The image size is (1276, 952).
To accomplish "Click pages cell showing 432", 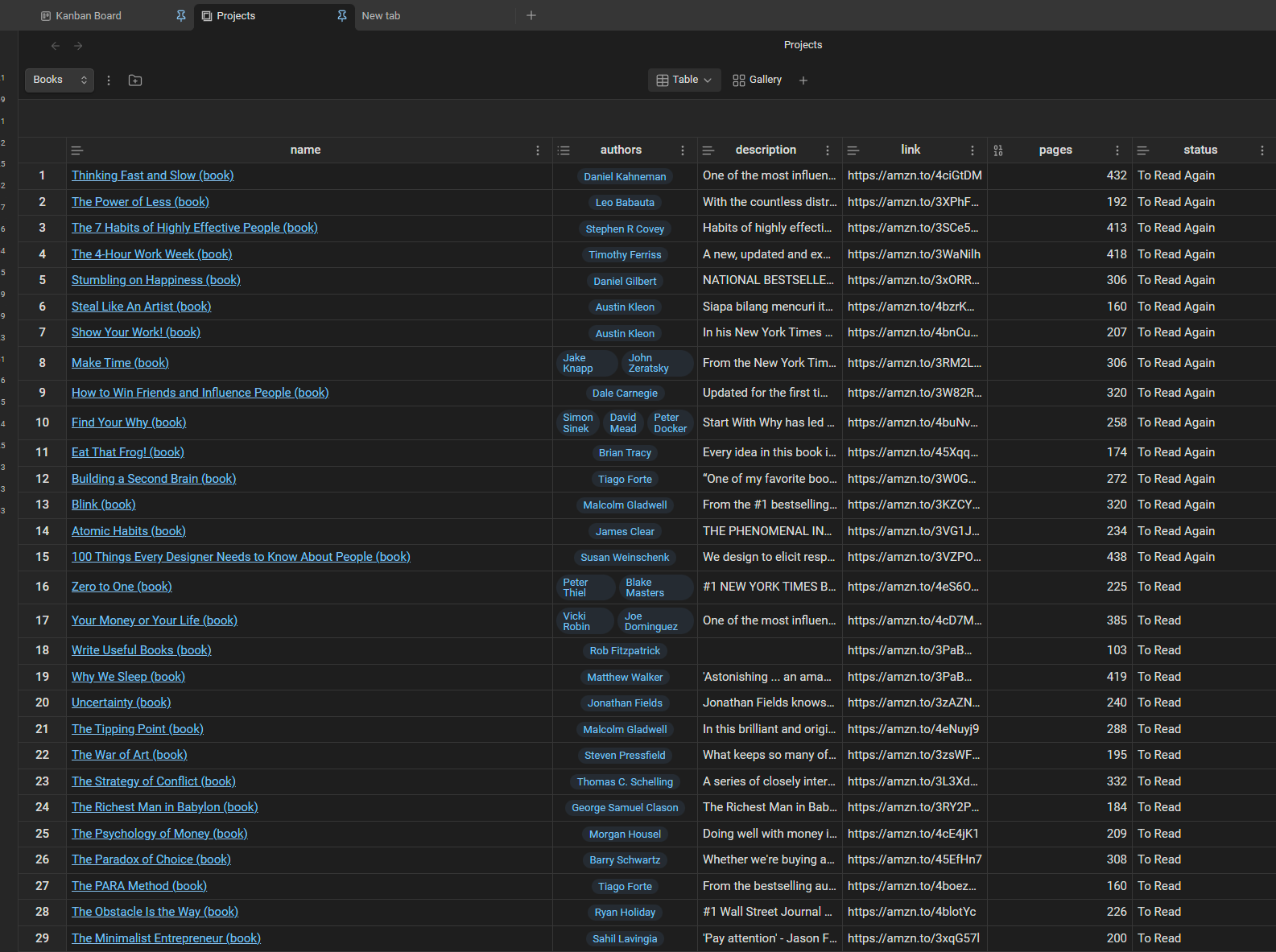I will point(1059,175).
